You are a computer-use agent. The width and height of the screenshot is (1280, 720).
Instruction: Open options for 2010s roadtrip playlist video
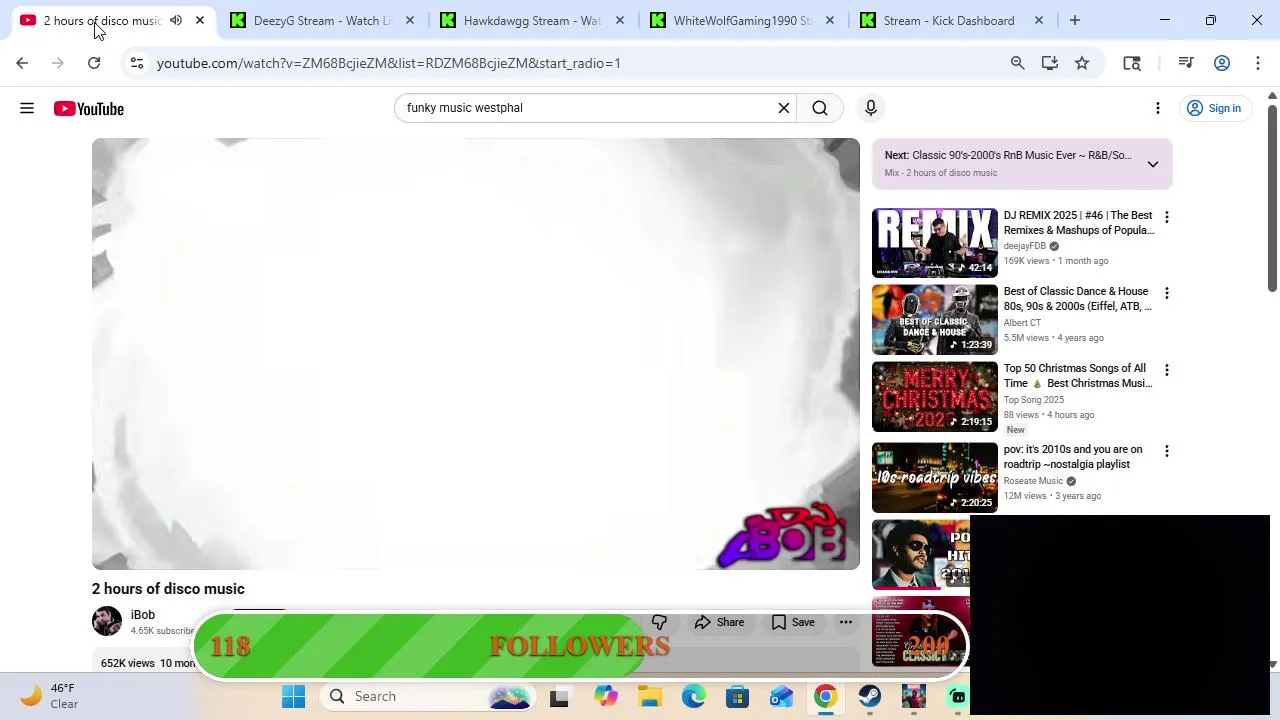1166,451
